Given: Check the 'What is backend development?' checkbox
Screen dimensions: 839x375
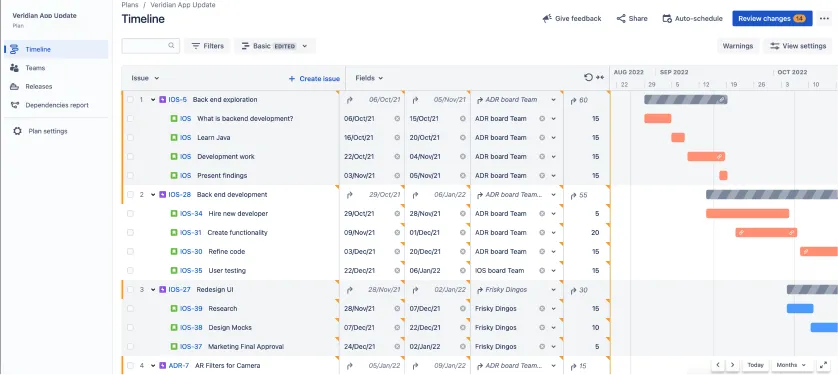Looking at the screenshot, I should tap(130, 119).
